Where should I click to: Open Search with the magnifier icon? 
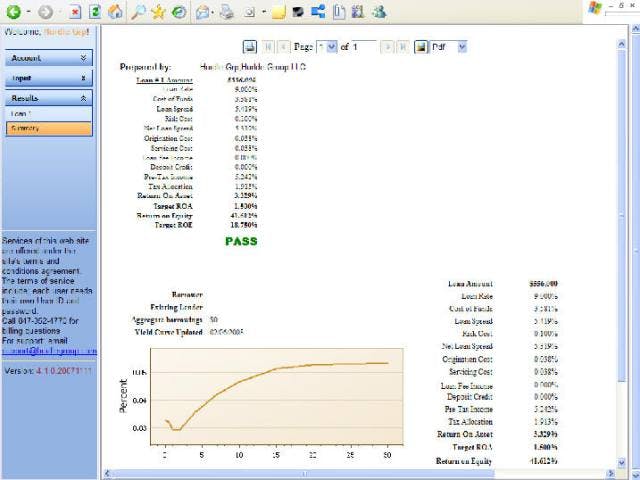(138, 12)
